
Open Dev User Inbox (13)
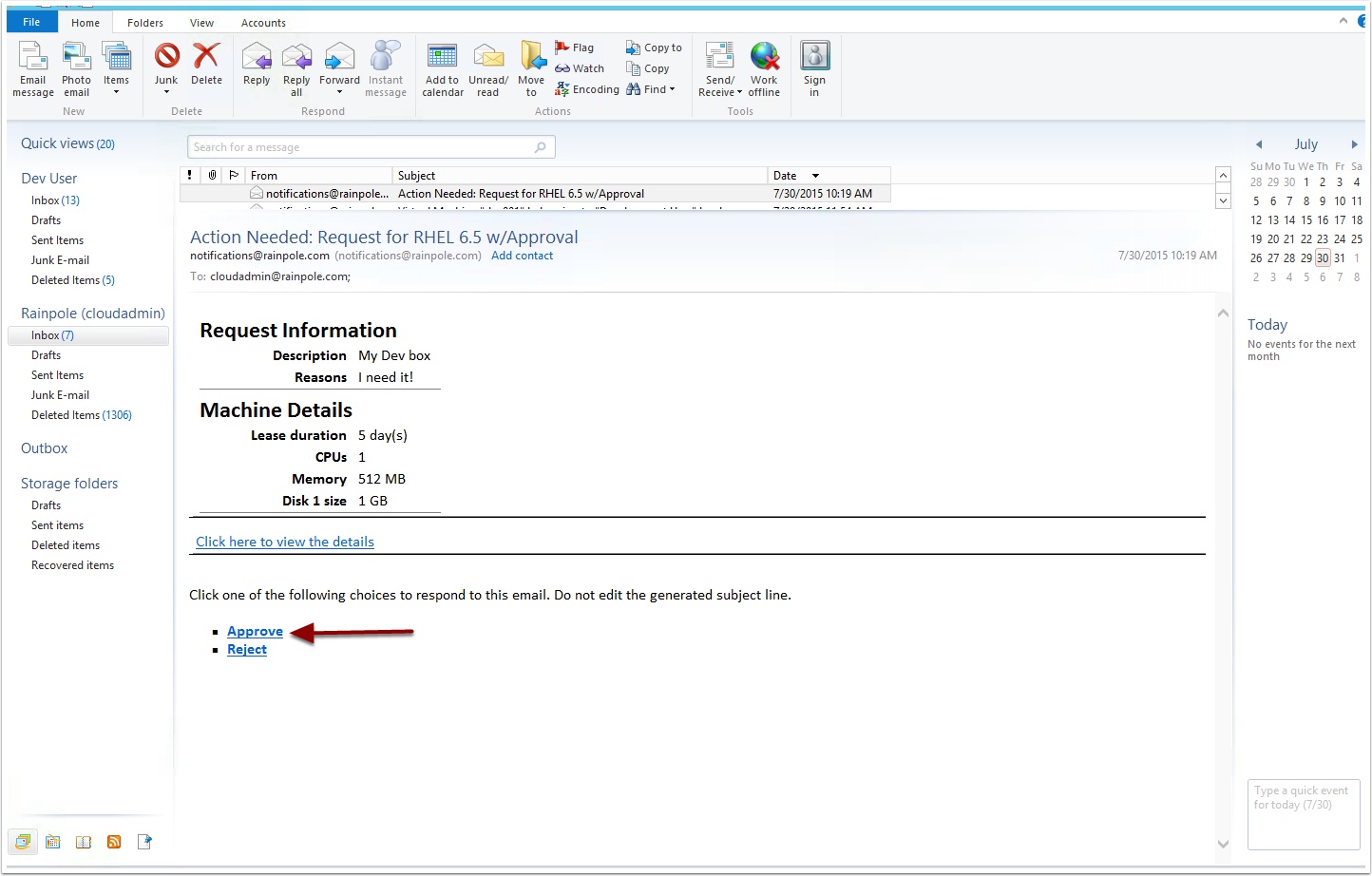(55, 200)
